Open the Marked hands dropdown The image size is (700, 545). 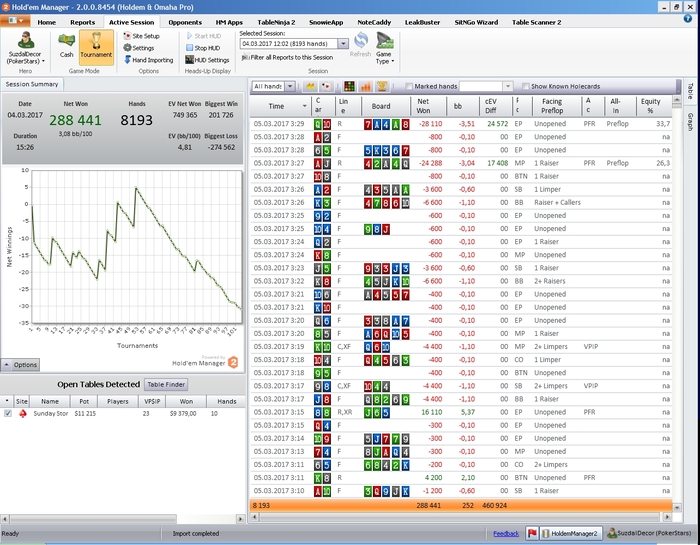(508, 86)
